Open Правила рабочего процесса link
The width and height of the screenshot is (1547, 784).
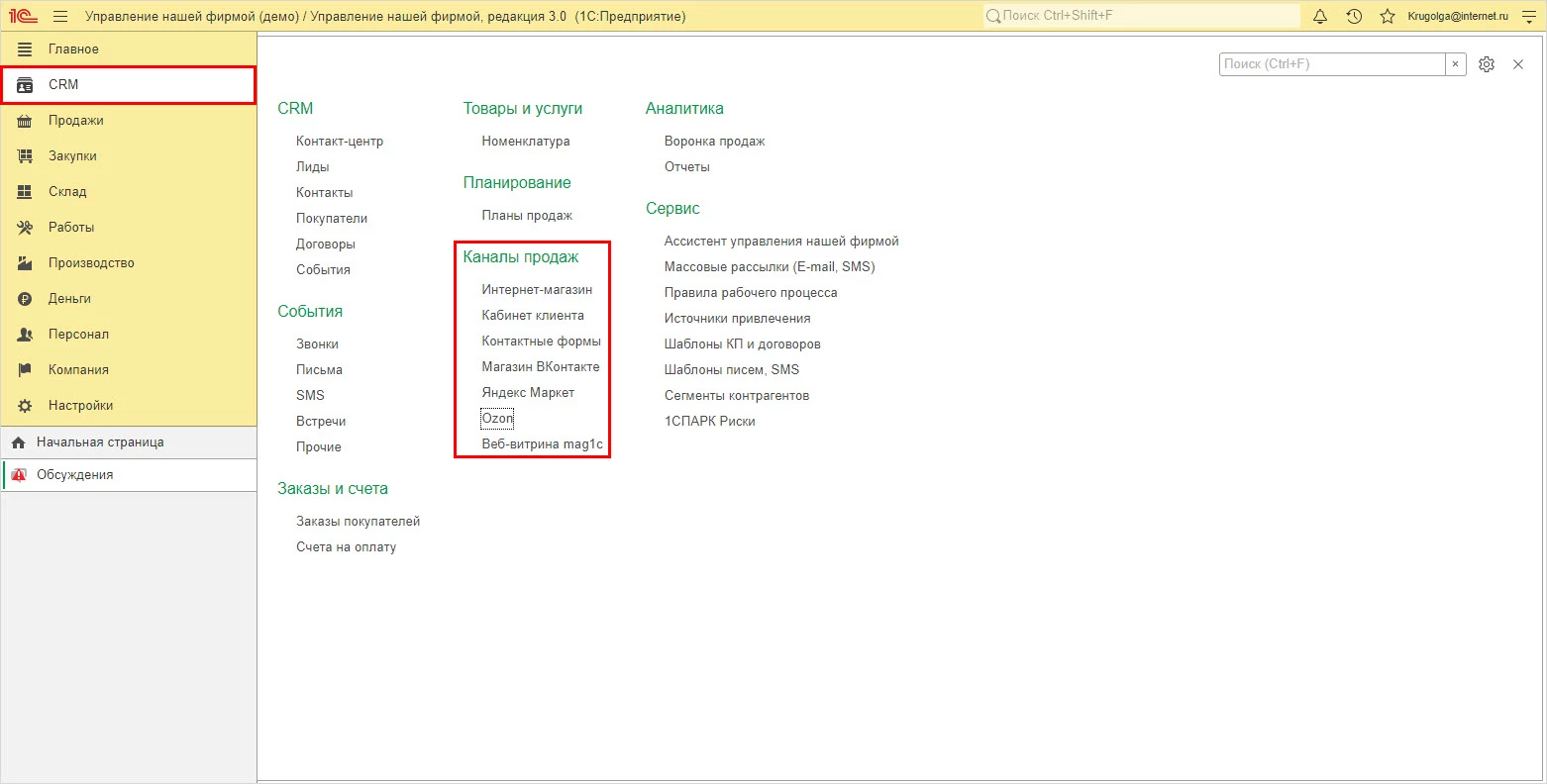point(751,293)
